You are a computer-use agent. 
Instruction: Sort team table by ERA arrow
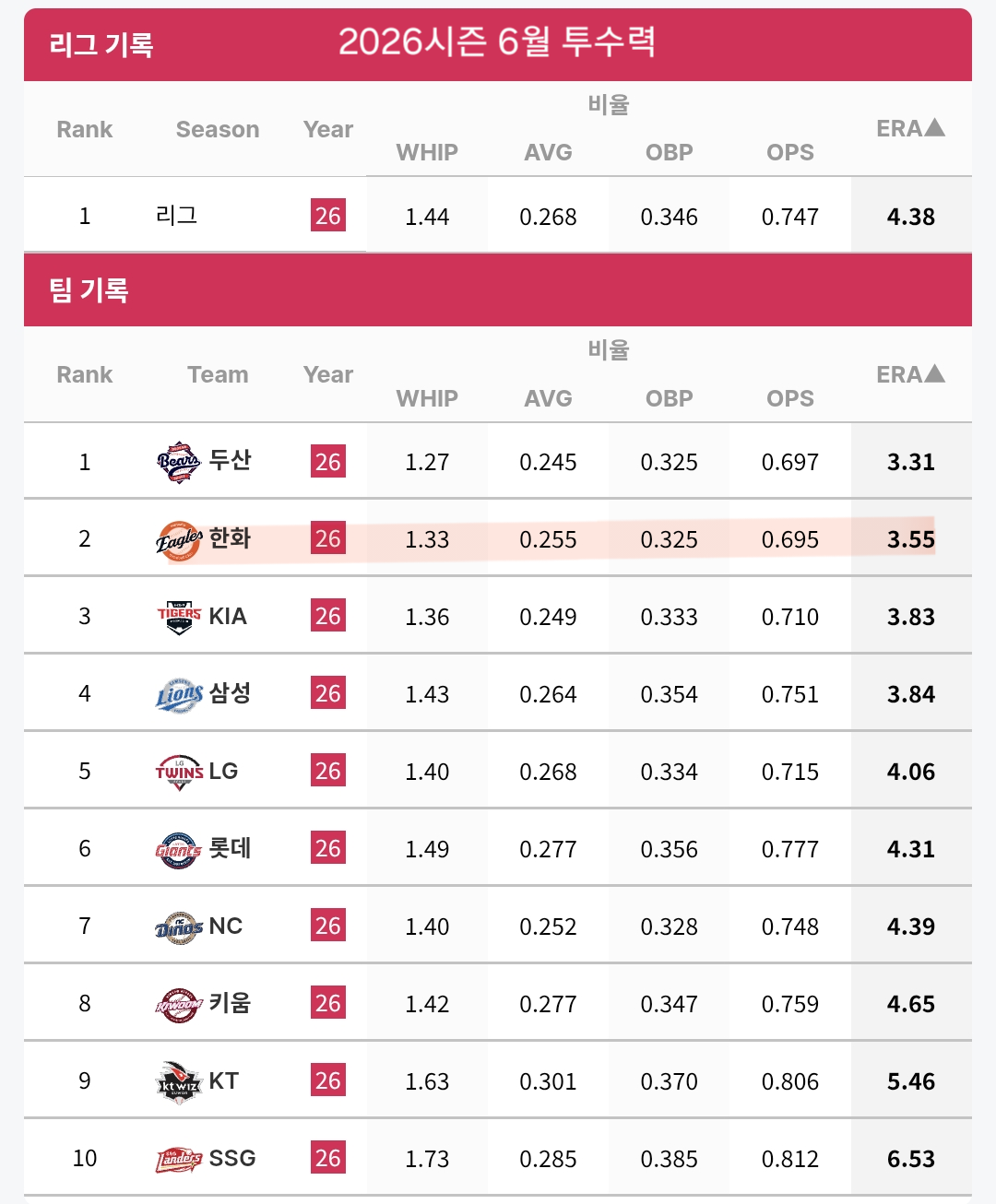pyautogui.click(x=935, y=373)
